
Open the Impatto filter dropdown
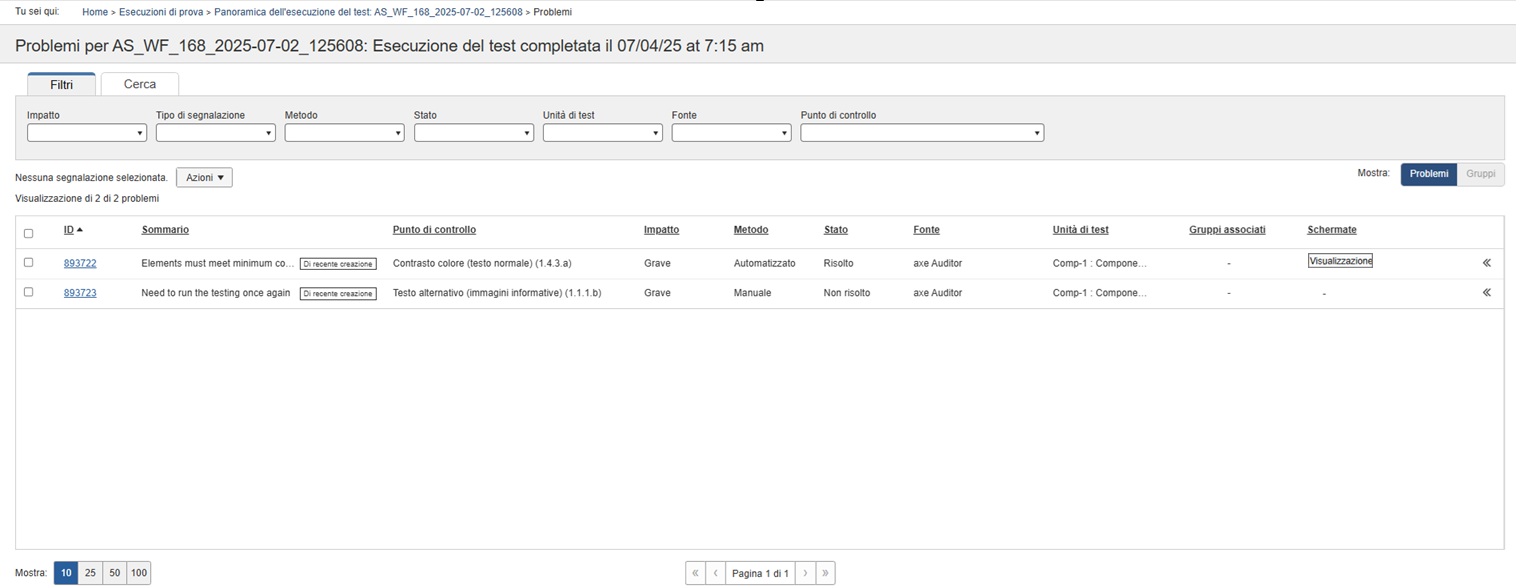(87, 133)
